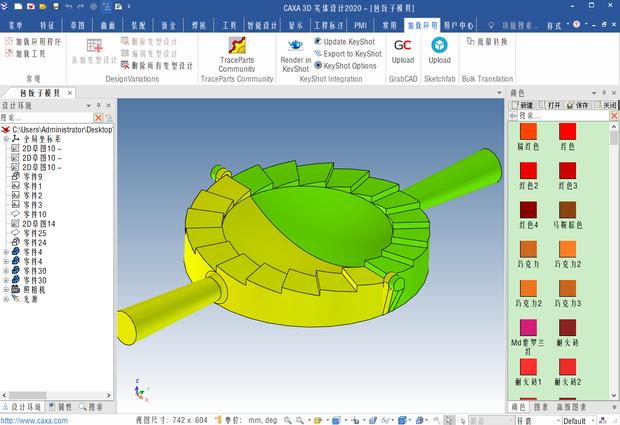Click the help question mark icon
Viewport: 620px width, 425px height.
click(577, 24)
